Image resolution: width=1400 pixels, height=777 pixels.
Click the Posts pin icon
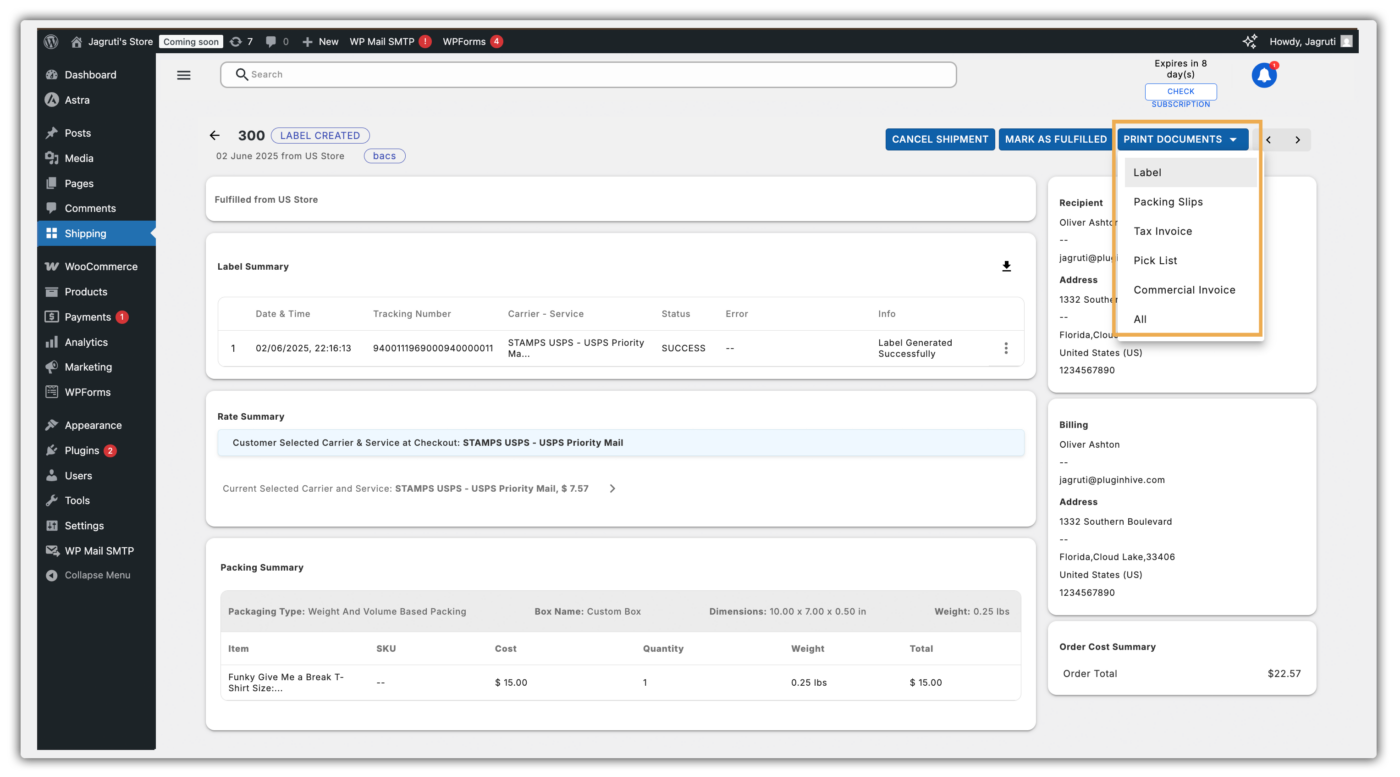pyautogui.click(x=52, y=133)
